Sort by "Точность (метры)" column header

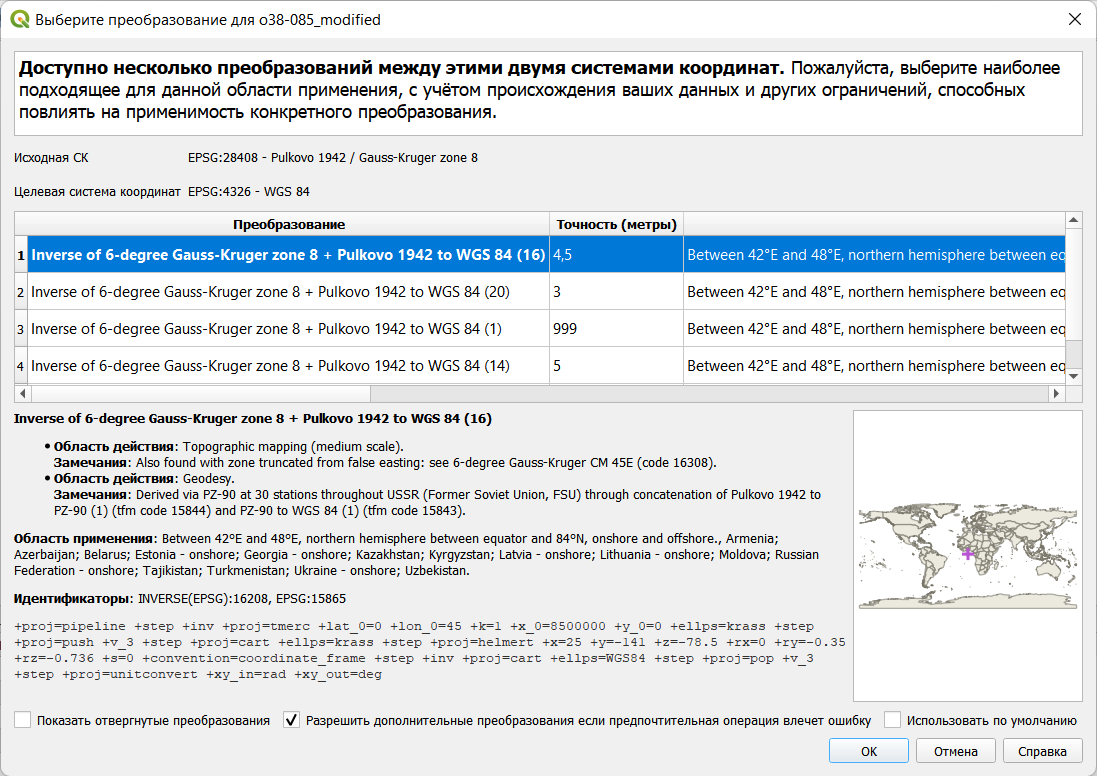tap(616, 225)
